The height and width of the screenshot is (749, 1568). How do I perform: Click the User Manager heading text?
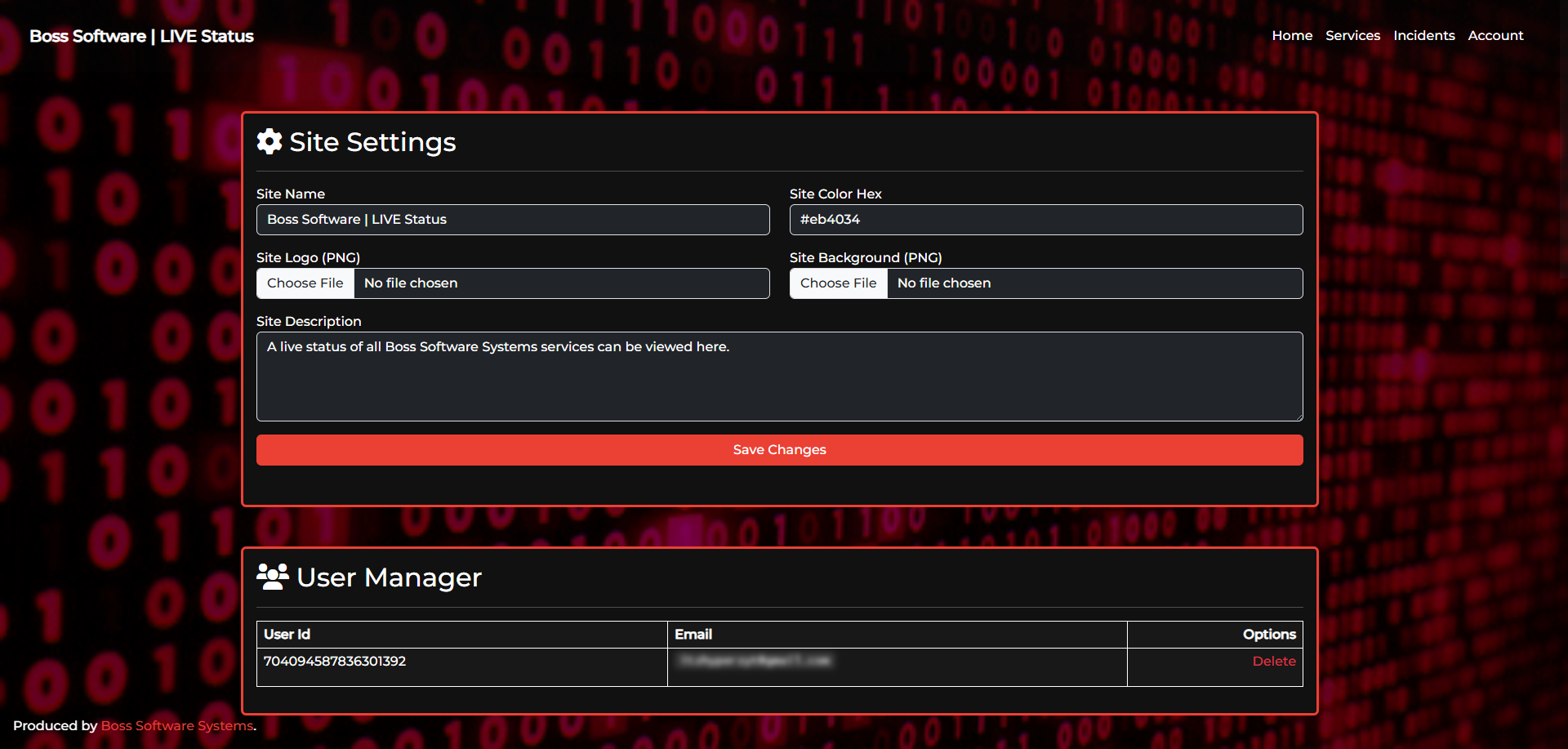coord(390,577)
